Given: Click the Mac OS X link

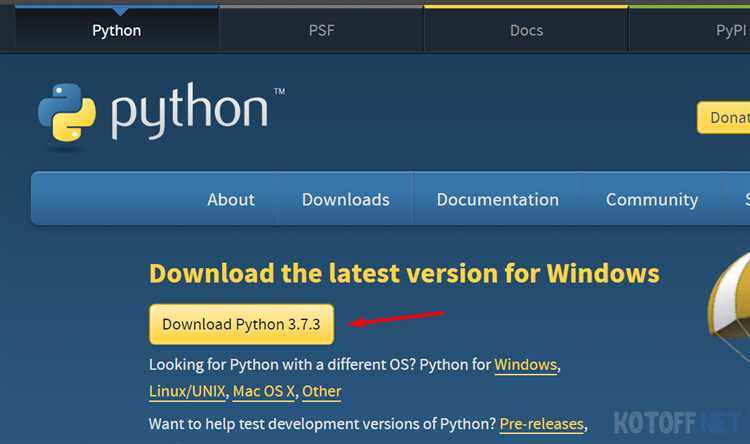Looking at the screenshot, I should pyautogui.click(x=264, y=391).
